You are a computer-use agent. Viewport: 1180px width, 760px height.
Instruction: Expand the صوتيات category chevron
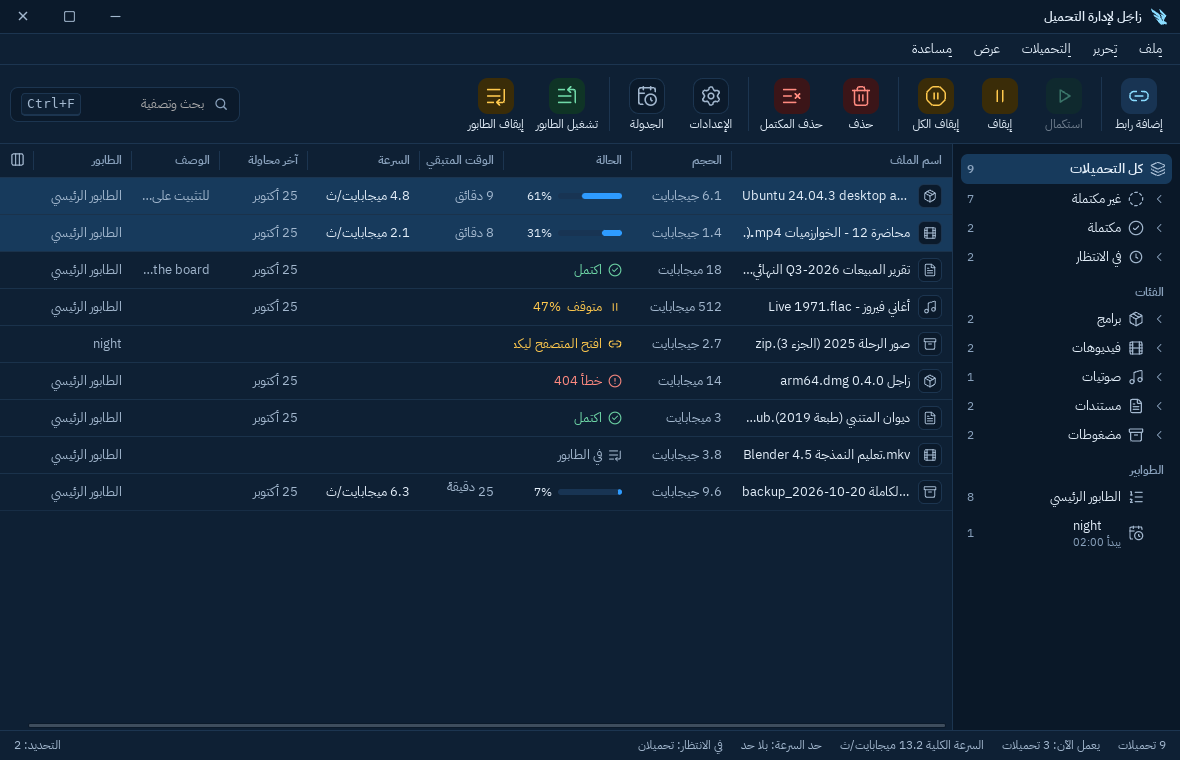[x=1159, y=377]
